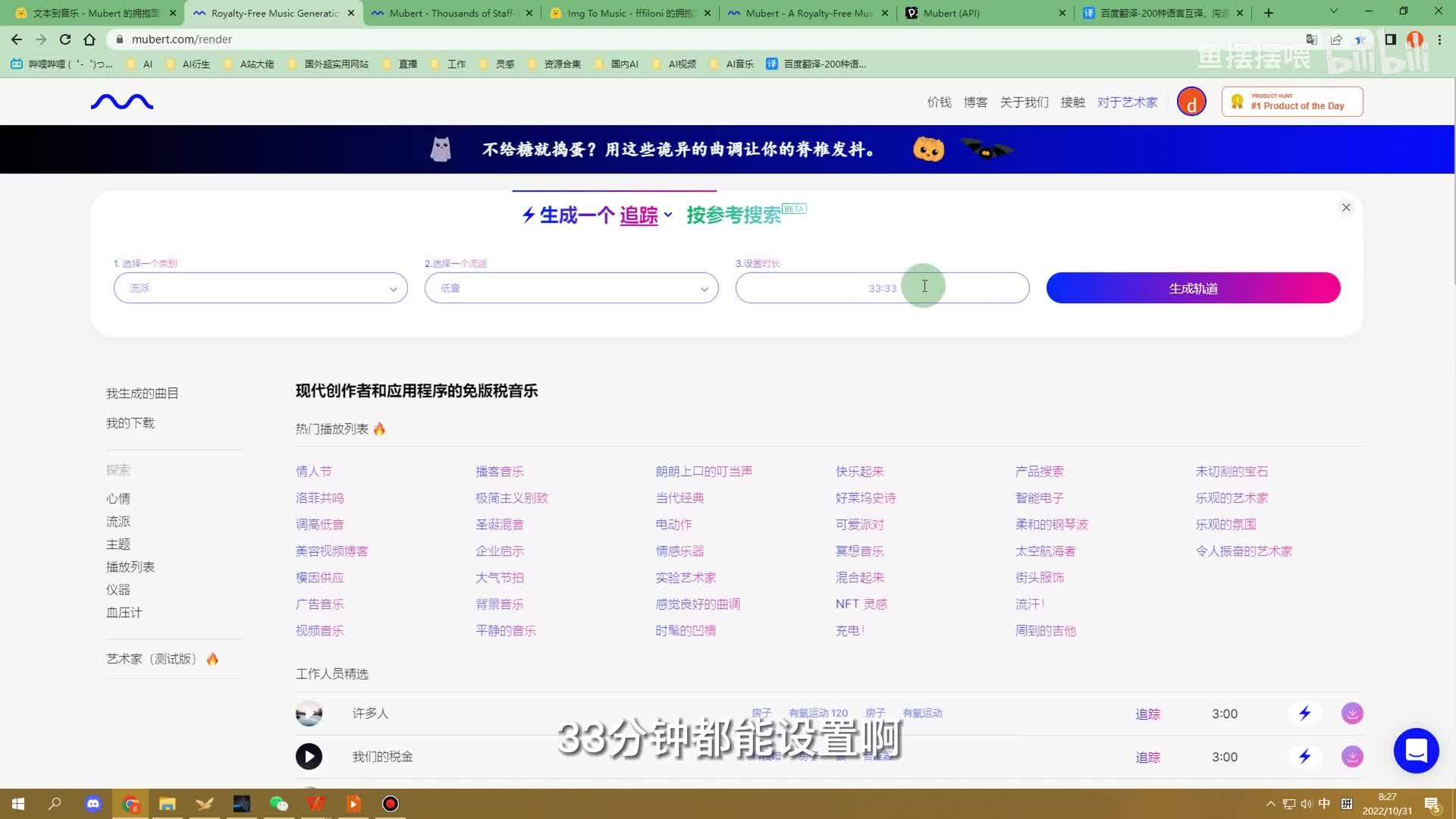
Task: Click the duration input field showing 33:33
Action: (x=882, y=288)
